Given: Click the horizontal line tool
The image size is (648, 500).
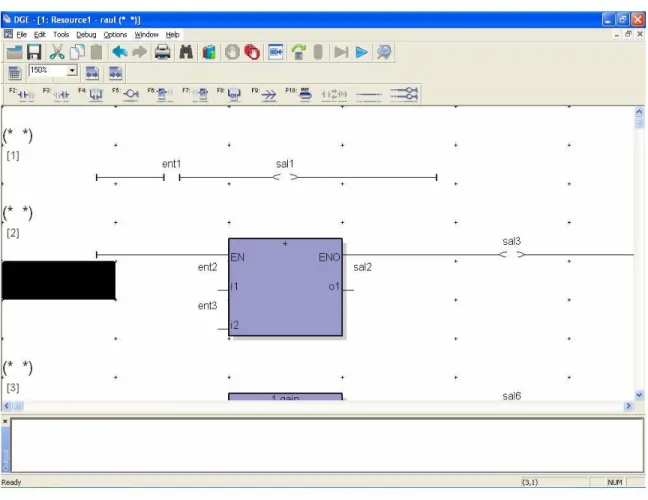Looking at the screenshot, I should (369, 95).
